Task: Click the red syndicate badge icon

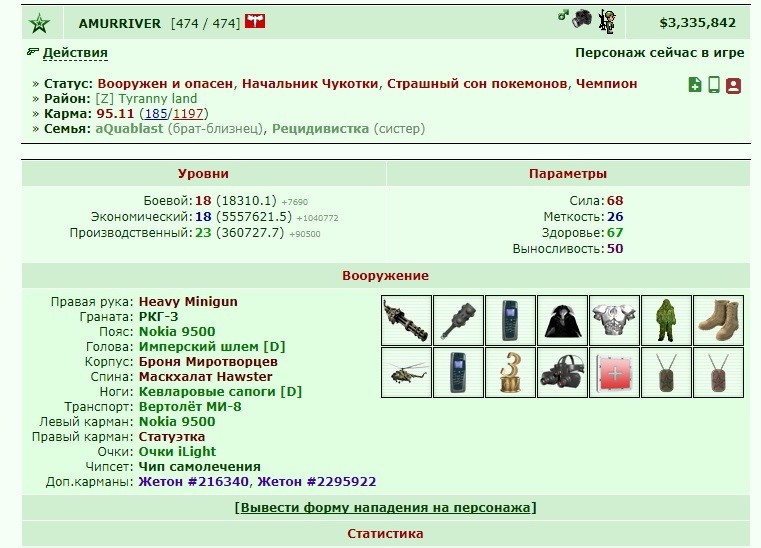Action: click(x=255, y=21)
